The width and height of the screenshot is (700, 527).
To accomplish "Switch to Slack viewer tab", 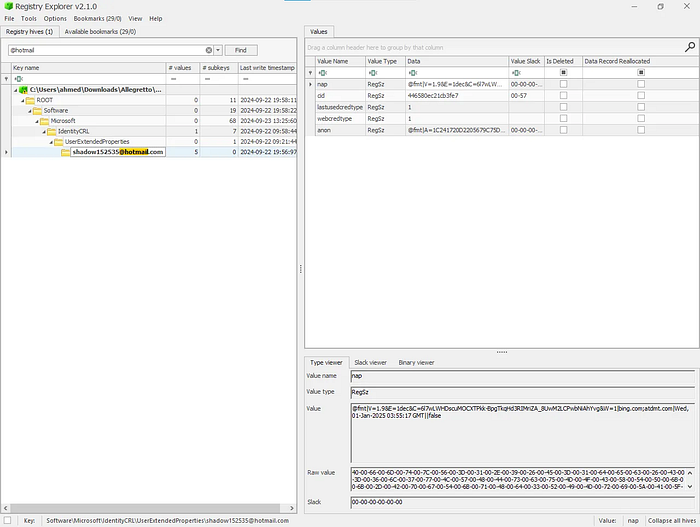I will (x=370, y=363).
